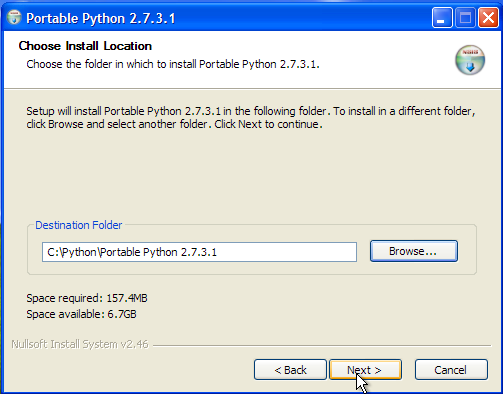Select the 'Space available: 6.7GB' text
Image resolution: width=503 pixels, height=394 pixels.
point(81,314)
